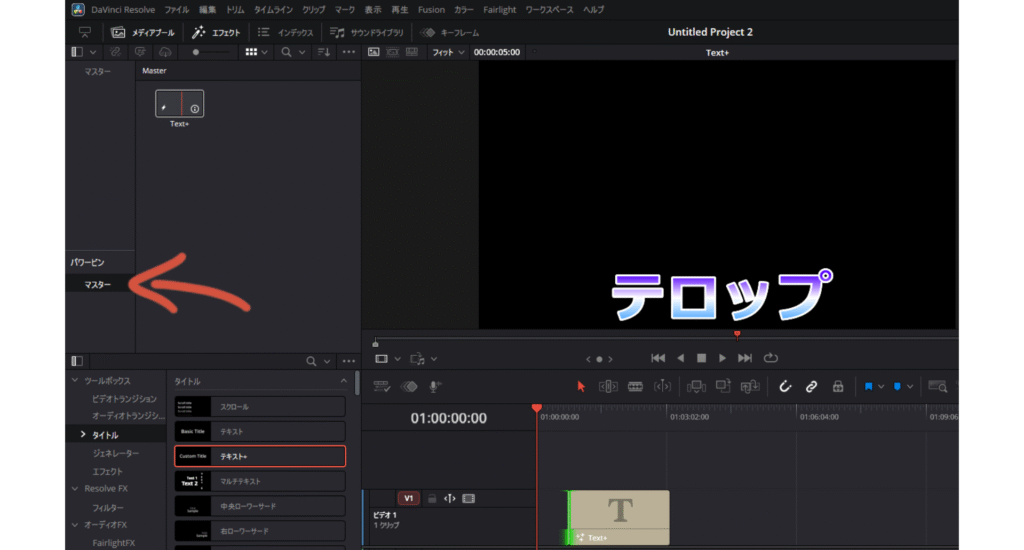Image resolution: width=1024 pixels, height=550 pixels.
Task: Jump to the first frame with skip-back button
Action: click(657, 358)
